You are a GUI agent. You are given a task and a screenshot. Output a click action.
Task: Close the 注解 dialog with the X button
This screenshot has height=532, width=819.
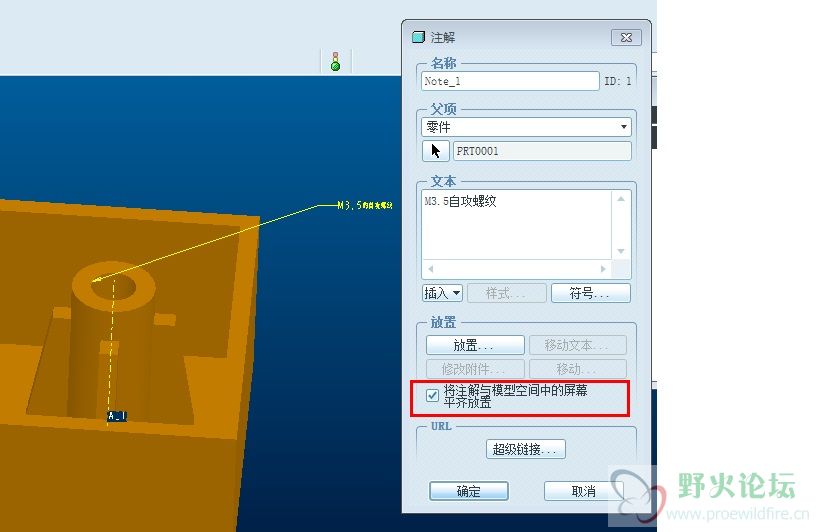coord(626,38)
